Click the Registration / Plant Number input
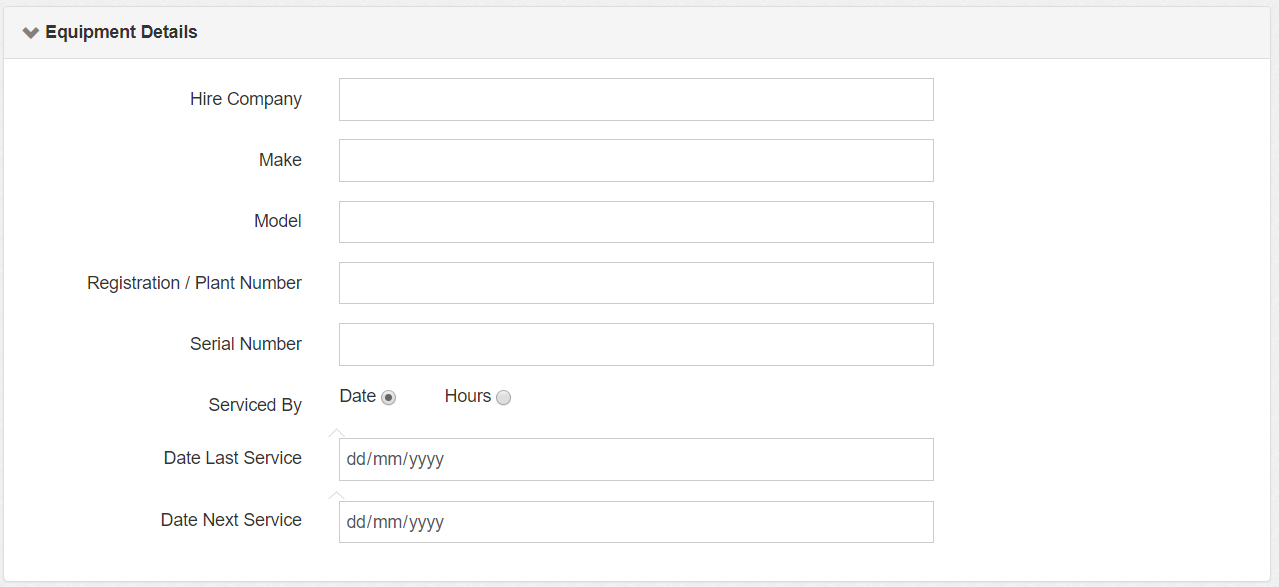 [x=636, y=283]
